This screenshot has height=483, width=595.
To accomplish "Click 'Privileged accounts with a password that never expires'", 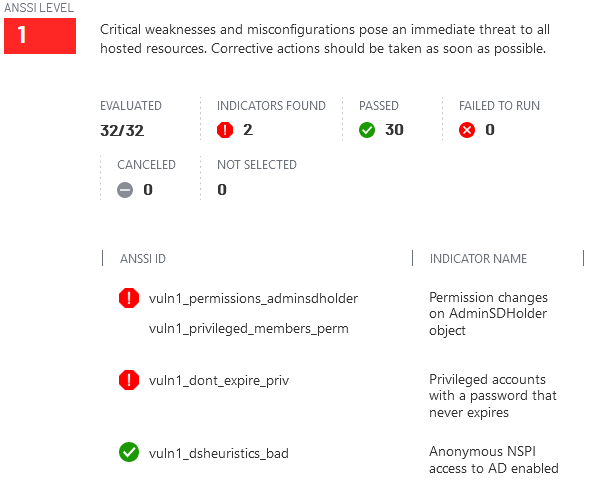I will [x=493, y=396].
